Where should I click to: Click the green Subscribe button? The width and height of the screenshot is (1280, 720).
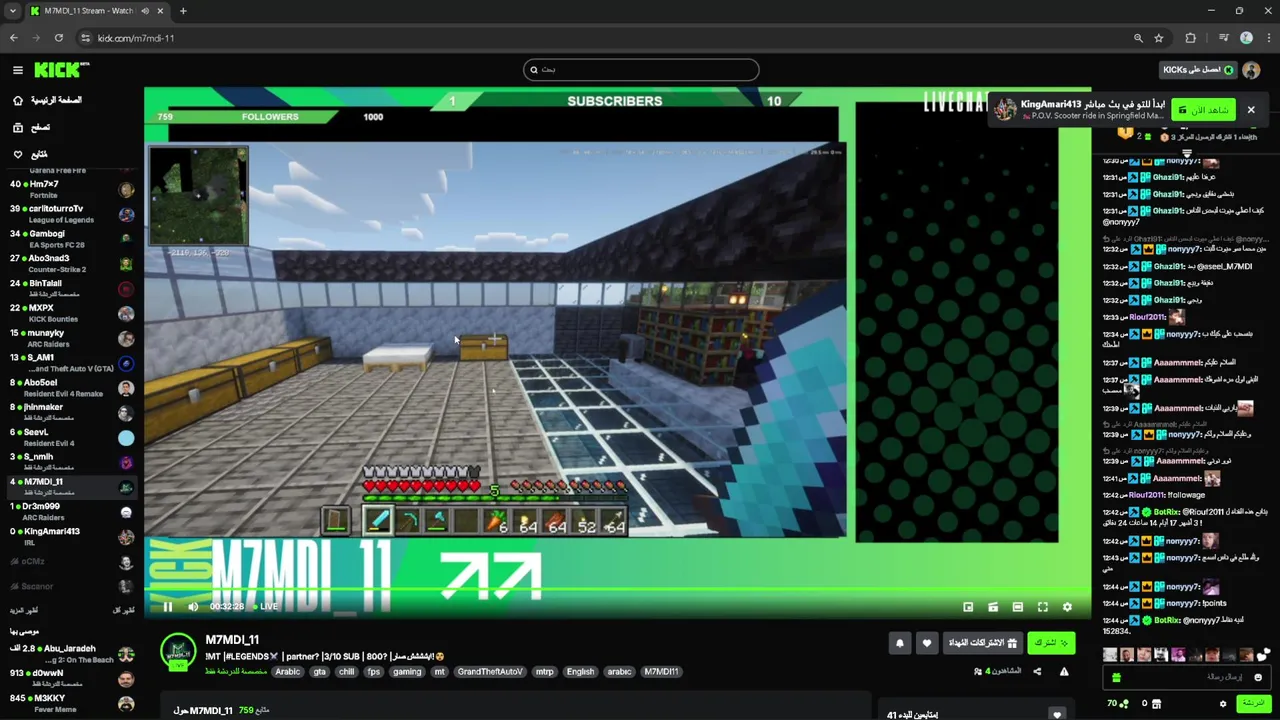point(1051,643)
